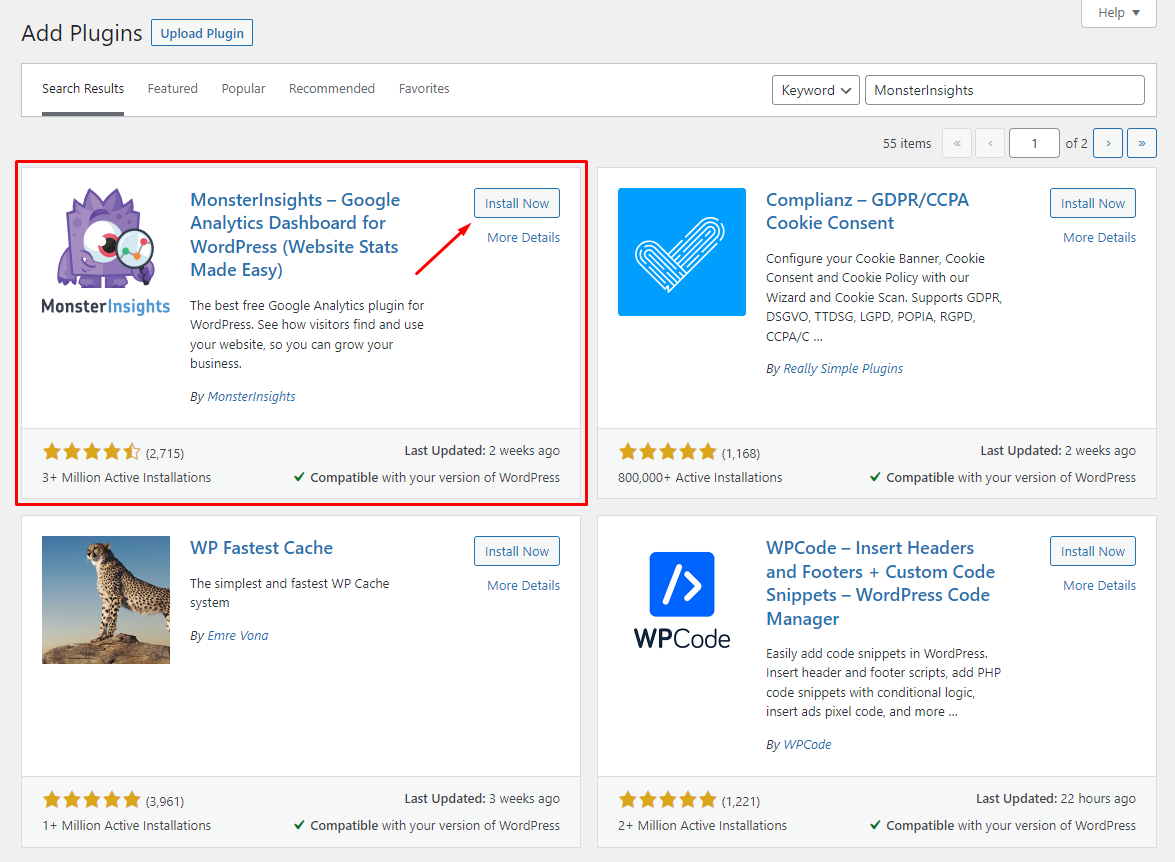Install the WPCode plugin
Image resolution: width=1175 pixels, height=862 pixels.
[1093, 551]
